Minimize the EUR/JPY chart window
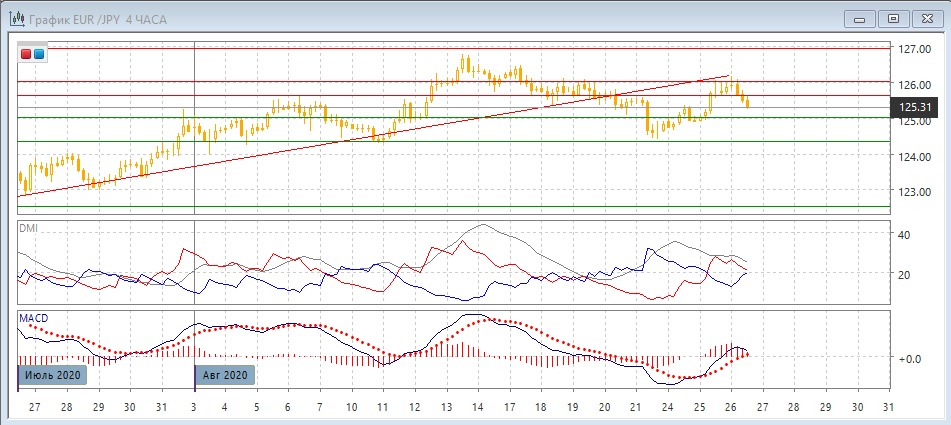This screenshot has width=951, height=425. click(862, 18)
